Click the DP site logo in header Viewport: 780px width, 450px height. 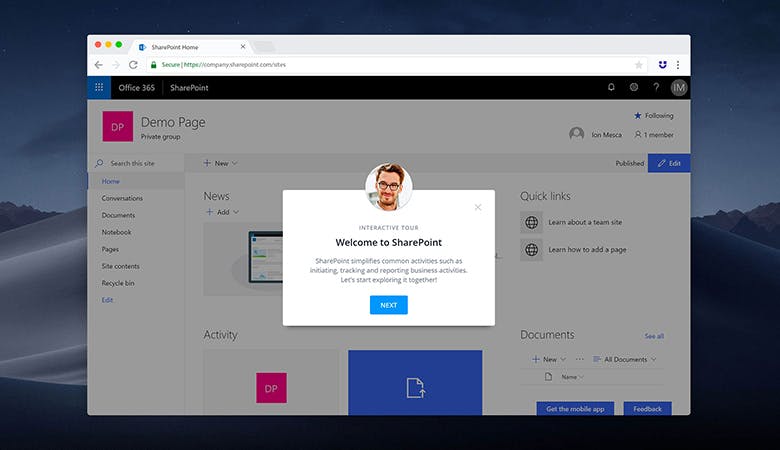pyautogui.click(x=117, y=126)
